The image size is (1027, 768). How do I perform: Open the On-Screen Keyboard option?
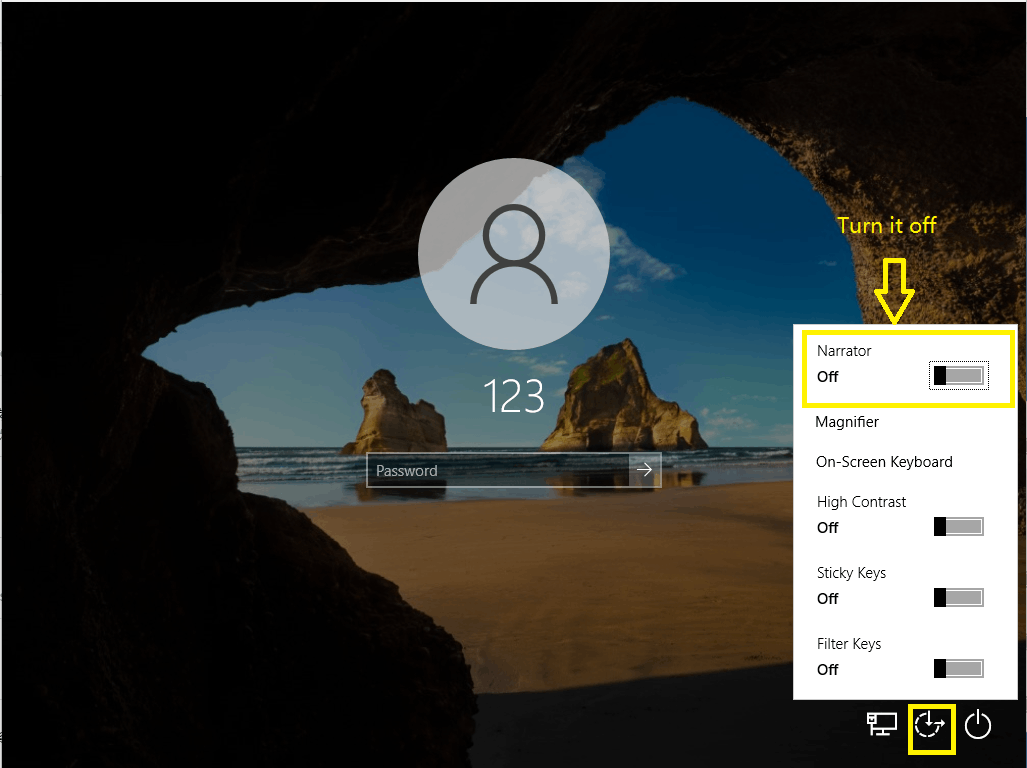click(x=884, y=462)
